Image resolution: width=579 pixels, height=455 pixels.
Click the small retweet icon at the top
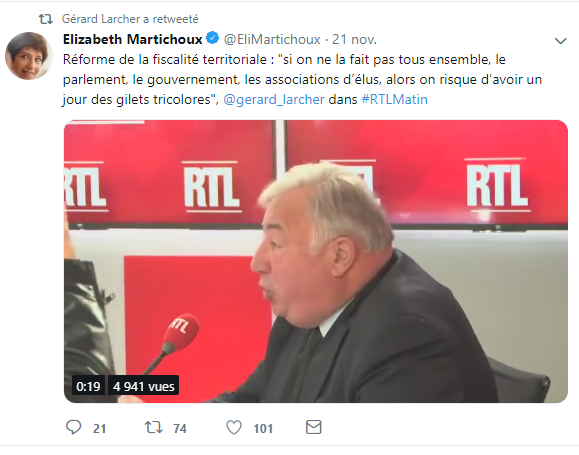tap(46, 19)
